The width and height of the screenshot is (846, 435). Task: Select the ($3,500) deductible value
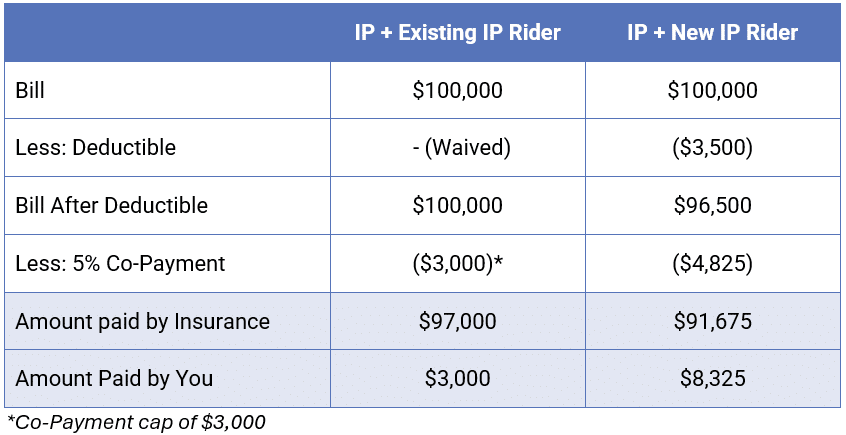pyautogui.click(x=712, y=148)
